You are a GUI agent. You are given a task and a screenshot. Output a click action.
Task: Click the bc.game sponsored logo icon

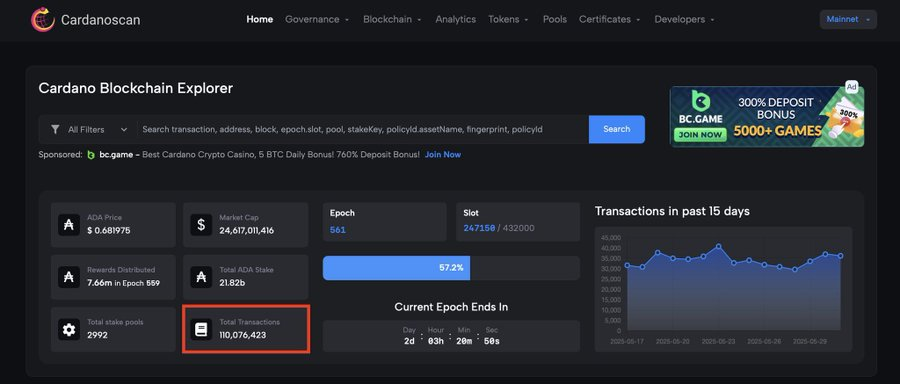click(x=91, y=155)
